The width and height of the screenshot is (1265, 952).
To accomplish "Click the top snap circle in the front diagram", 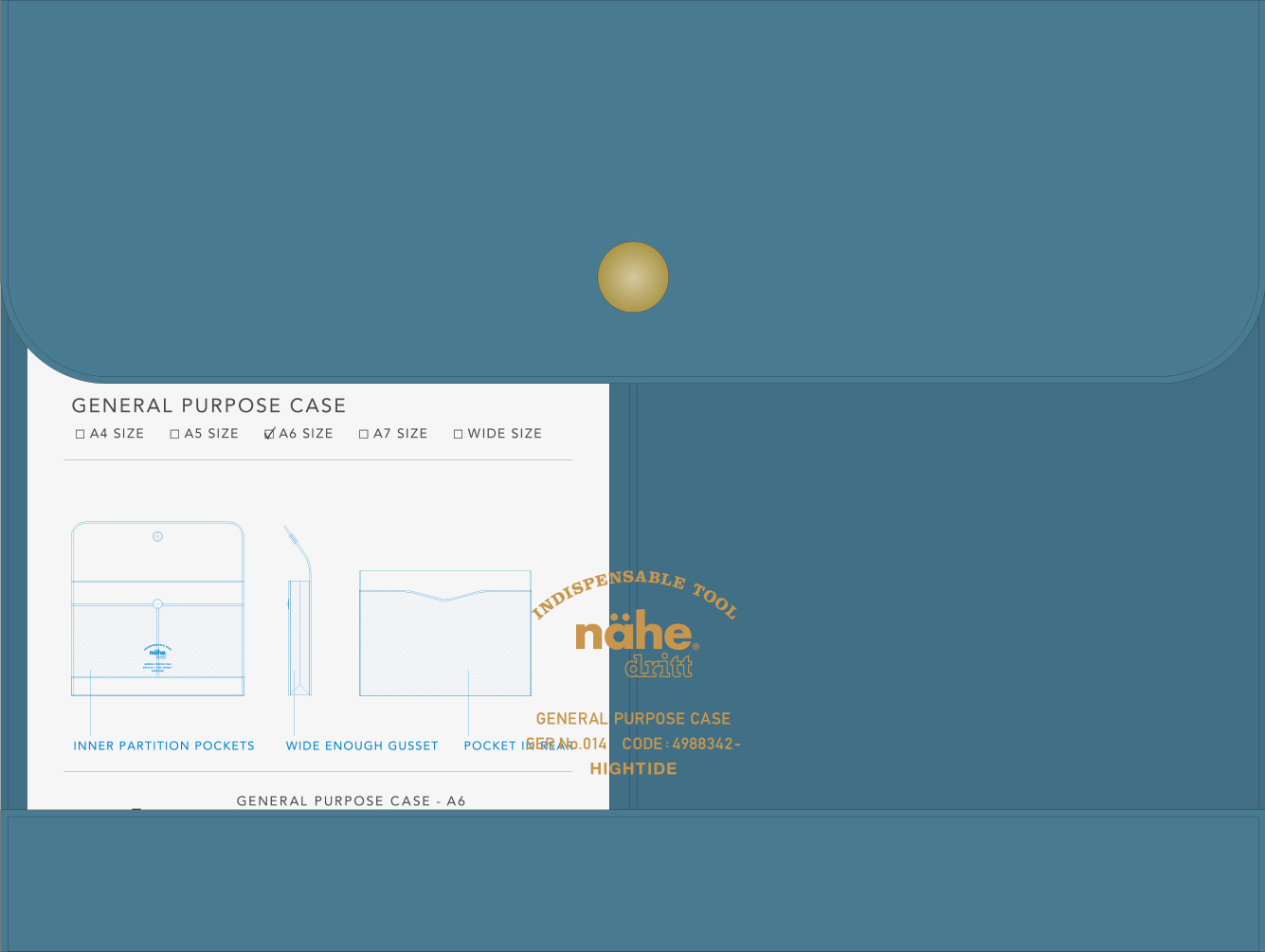I will point(157,537).
